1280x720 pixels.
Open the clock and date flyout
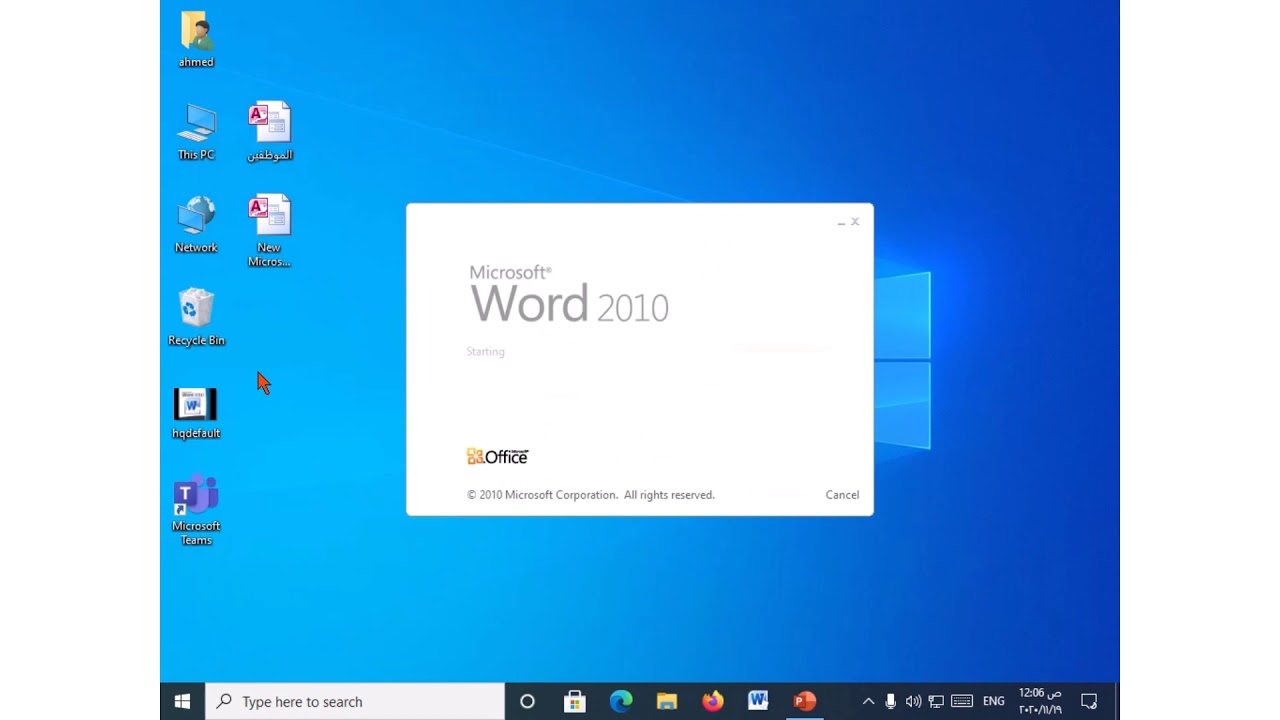click(1040, 701)
